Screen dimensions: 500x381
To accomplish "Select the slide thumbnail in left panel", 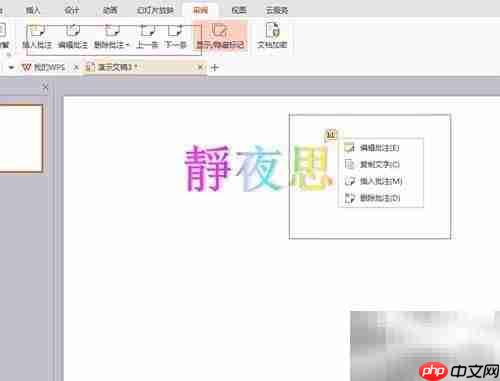I will pyautogui.click(x=21, y=138).
